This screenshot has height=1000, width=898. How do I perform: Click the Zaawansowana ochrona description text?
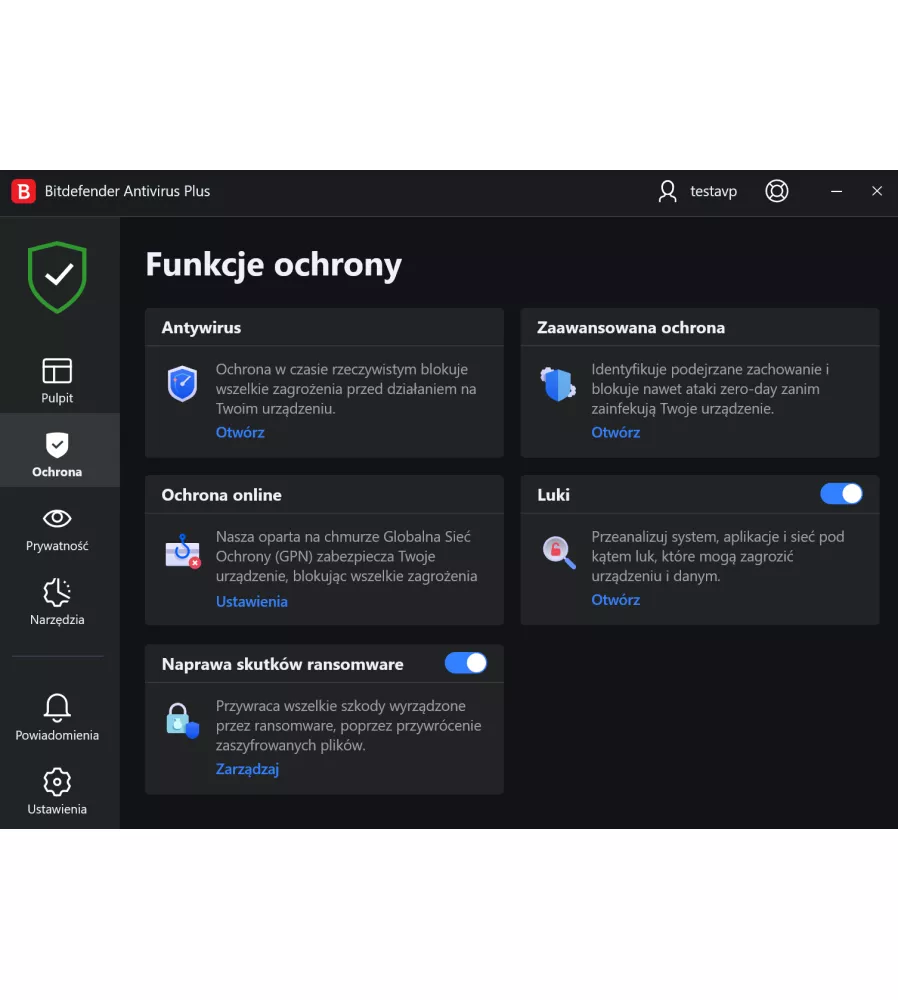click(710, 389)
